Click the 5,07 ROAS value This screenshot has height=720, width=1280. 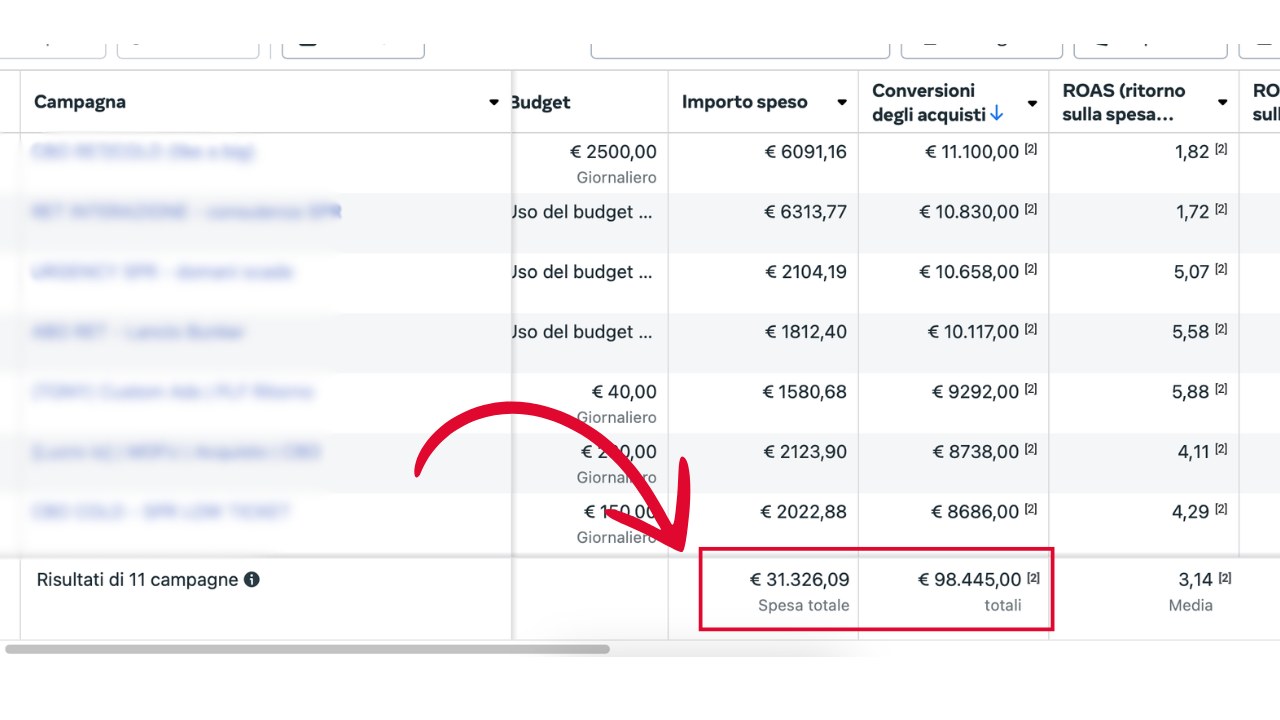point(1191,272)
